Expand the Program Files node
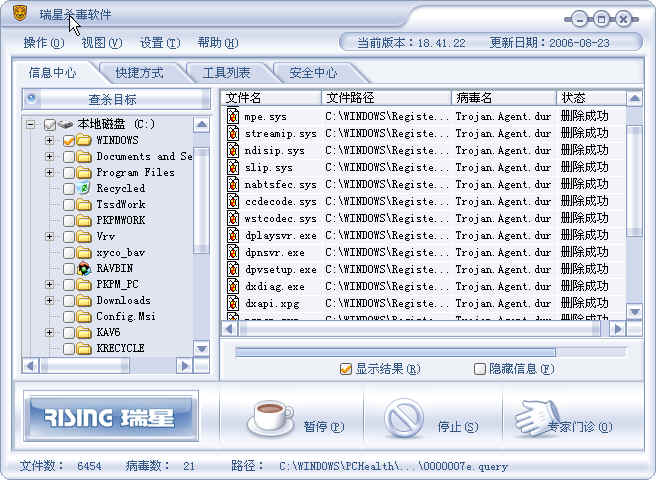The width and height of the screenshot is (656, 480). [49, 172]
